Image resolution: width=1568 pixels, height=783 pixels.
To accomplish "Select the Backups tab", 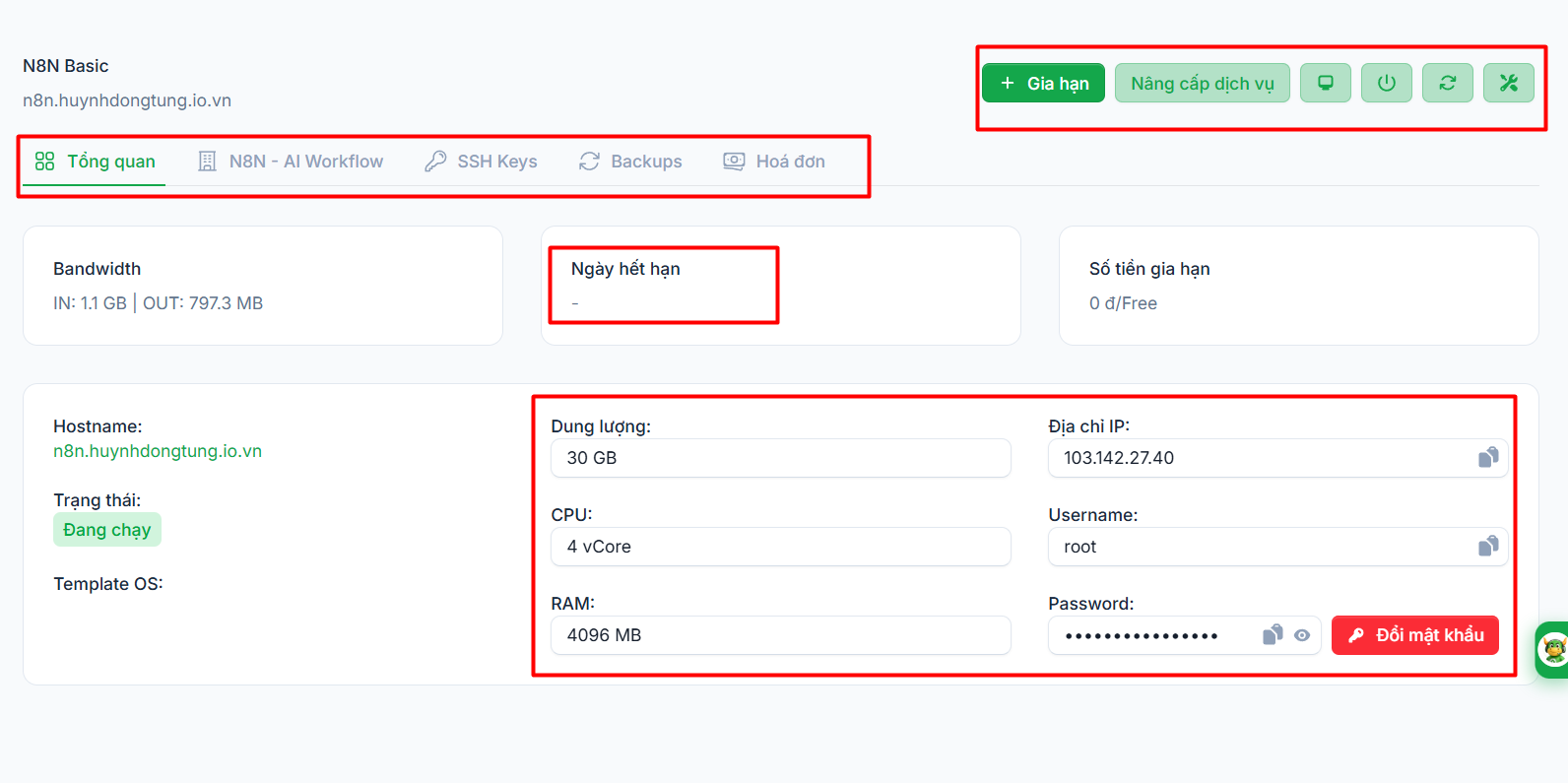I will coord(630,162).
